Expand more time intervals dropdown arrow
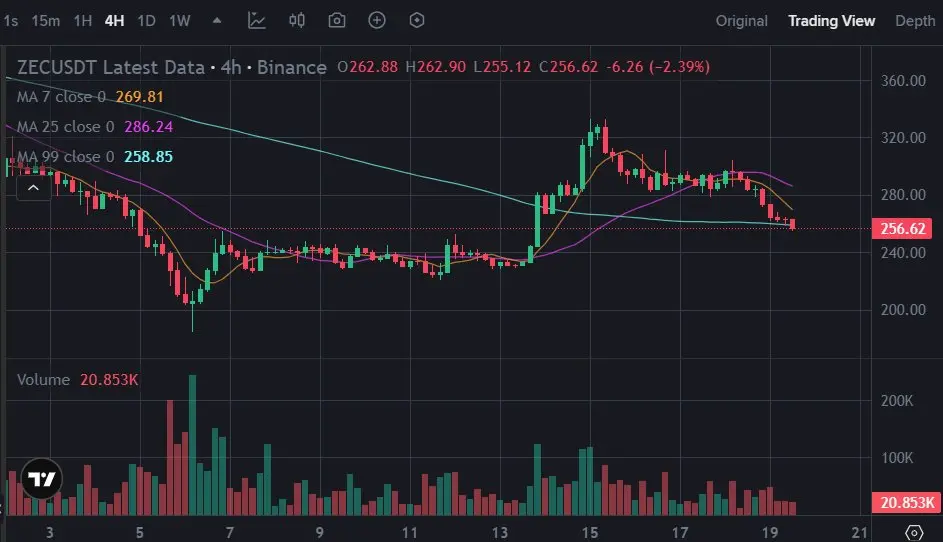Screen dimensions: 943x542 (217, 20)
